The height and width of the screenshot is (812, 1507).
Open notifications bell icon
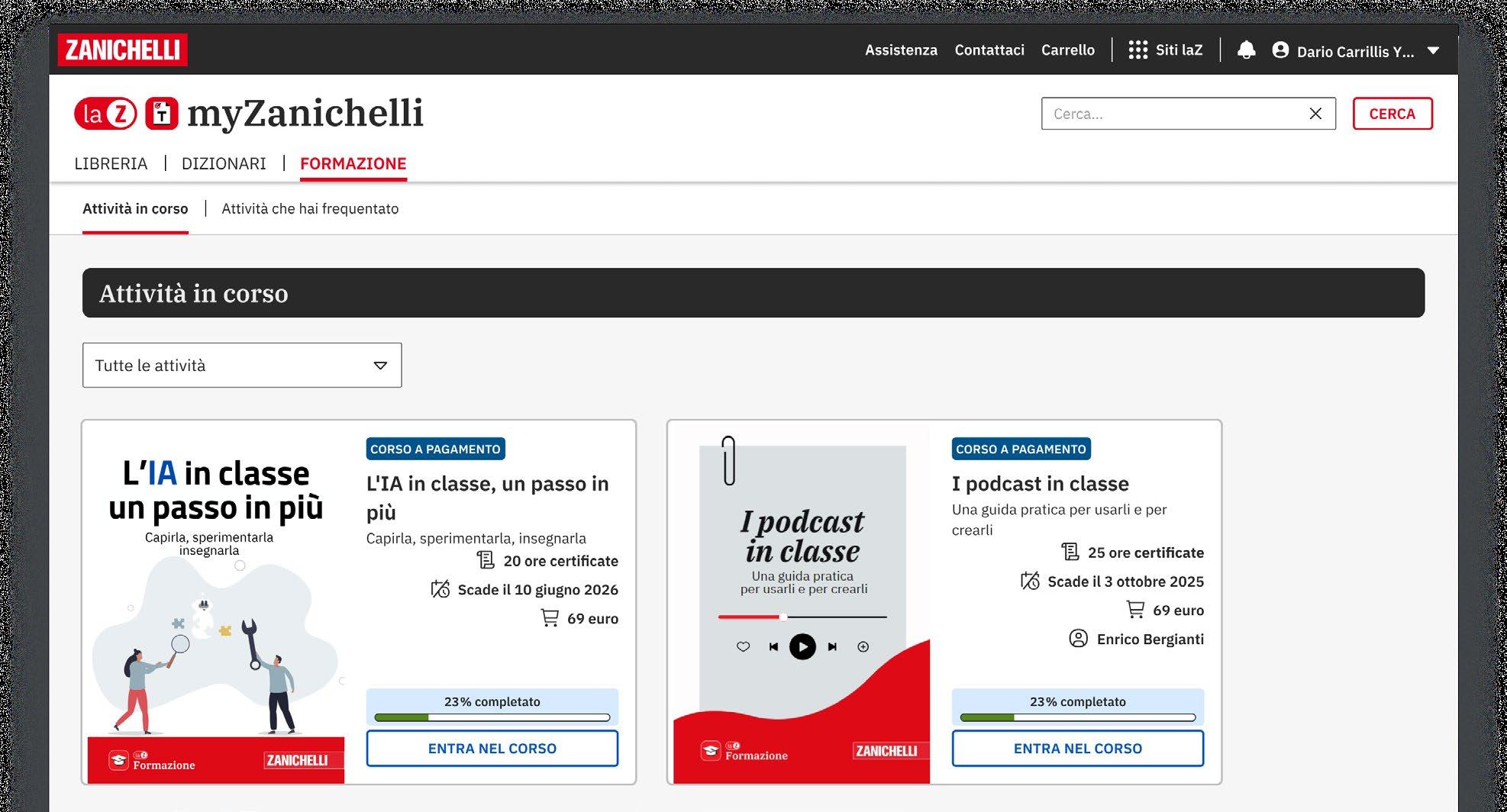[x=1246, y=50]
